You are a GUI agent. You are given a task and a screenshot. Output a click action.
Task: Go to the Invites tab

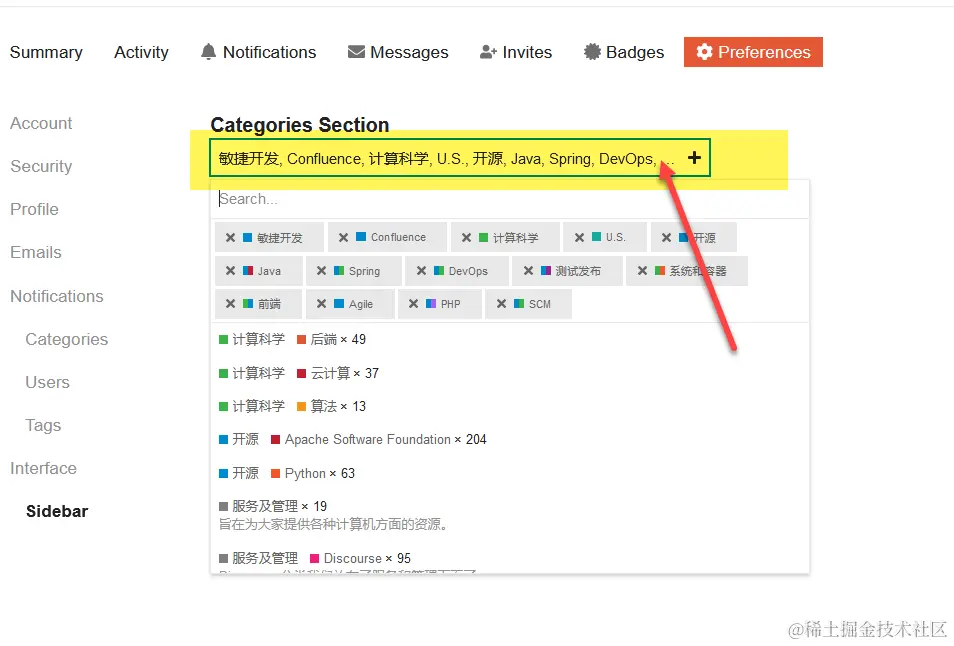(x=515, y=52)
